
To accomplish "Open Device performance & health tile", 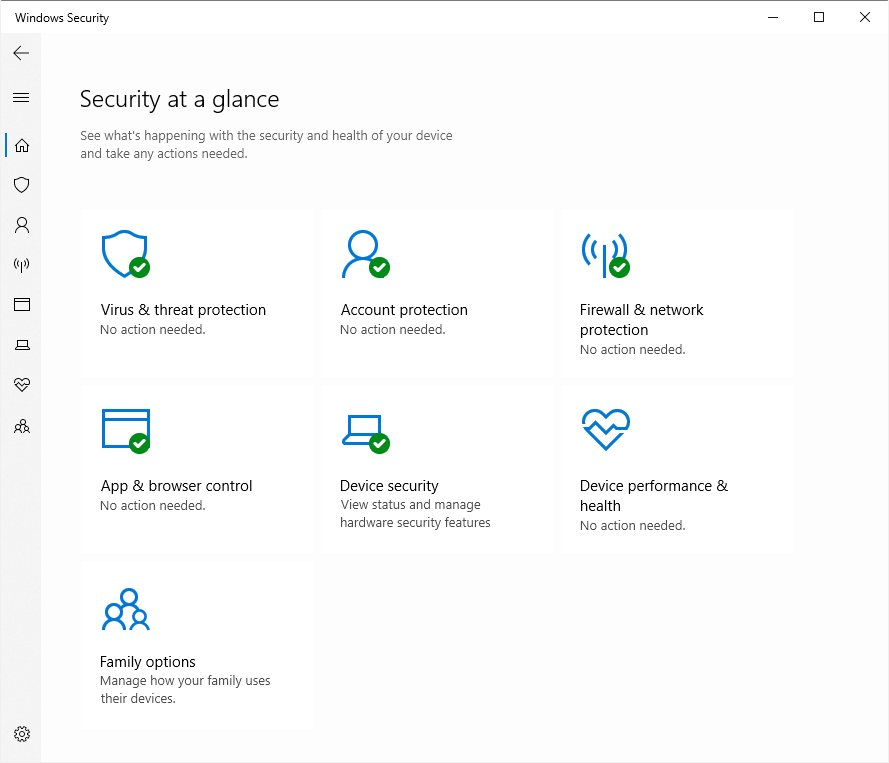I will coord(676,468).
